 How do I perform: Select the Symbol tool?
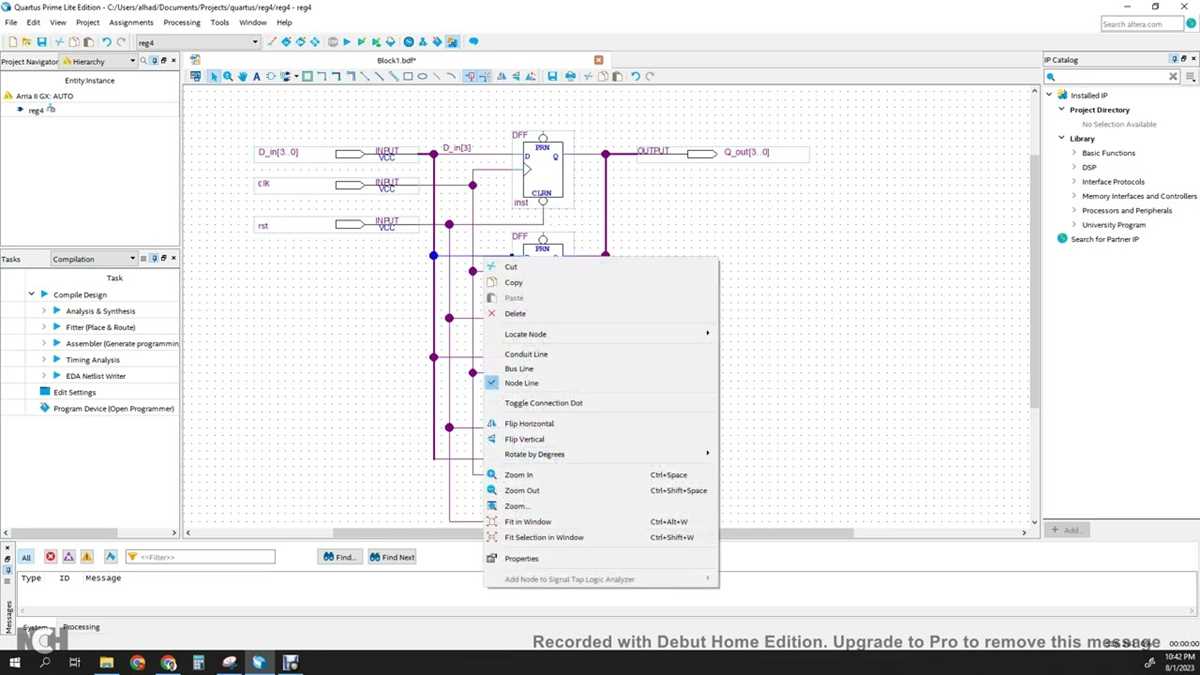pos(270,76)
